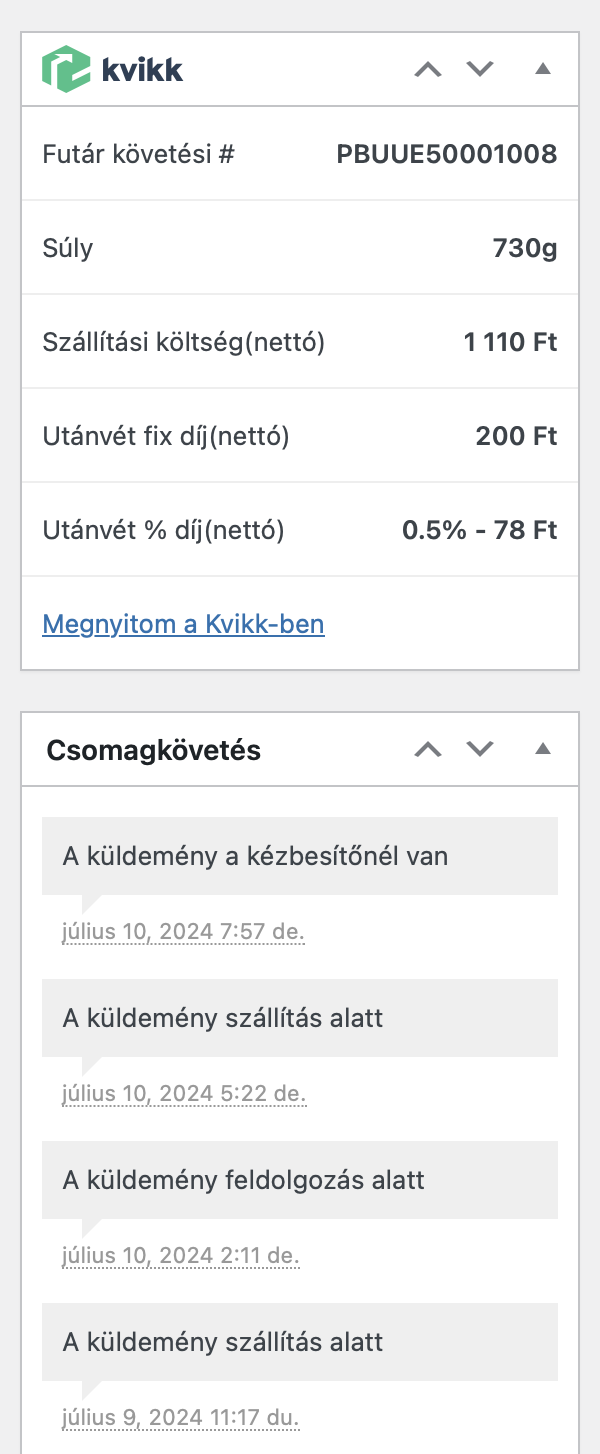
Task: Click the Súly value 730g
Action: coord(525,248)
